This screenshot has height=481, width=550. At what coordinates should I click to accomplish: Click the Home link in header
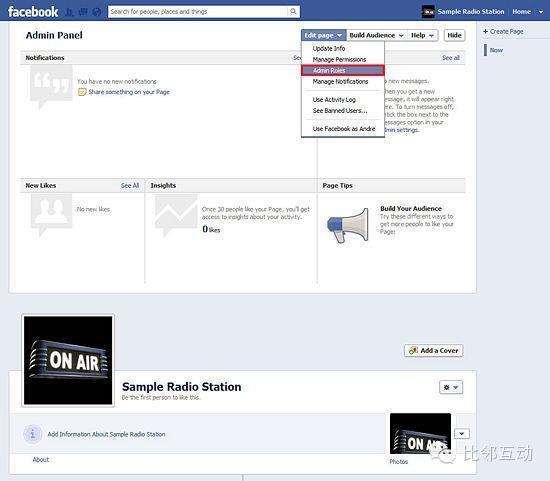pos(521,12)
